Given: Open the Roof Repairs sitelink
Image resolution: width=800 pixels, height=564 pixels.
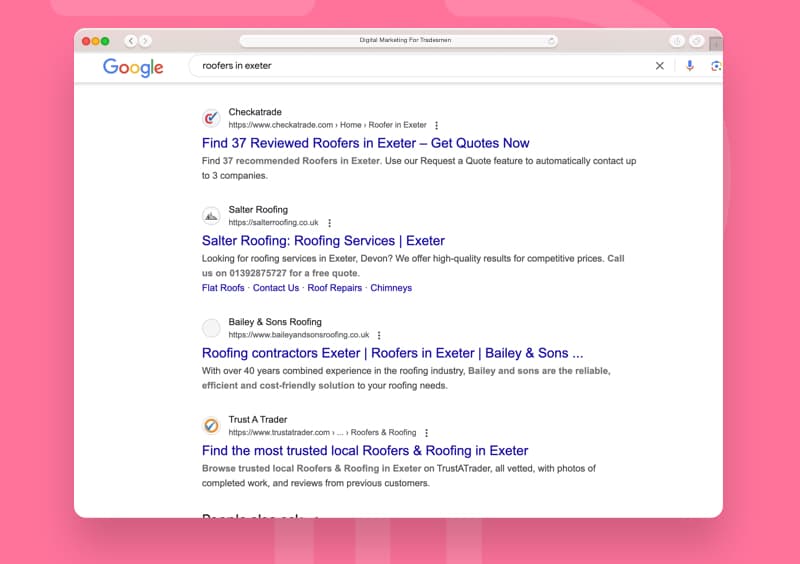Looking at the screenshot, I should [x=335, y=288].
